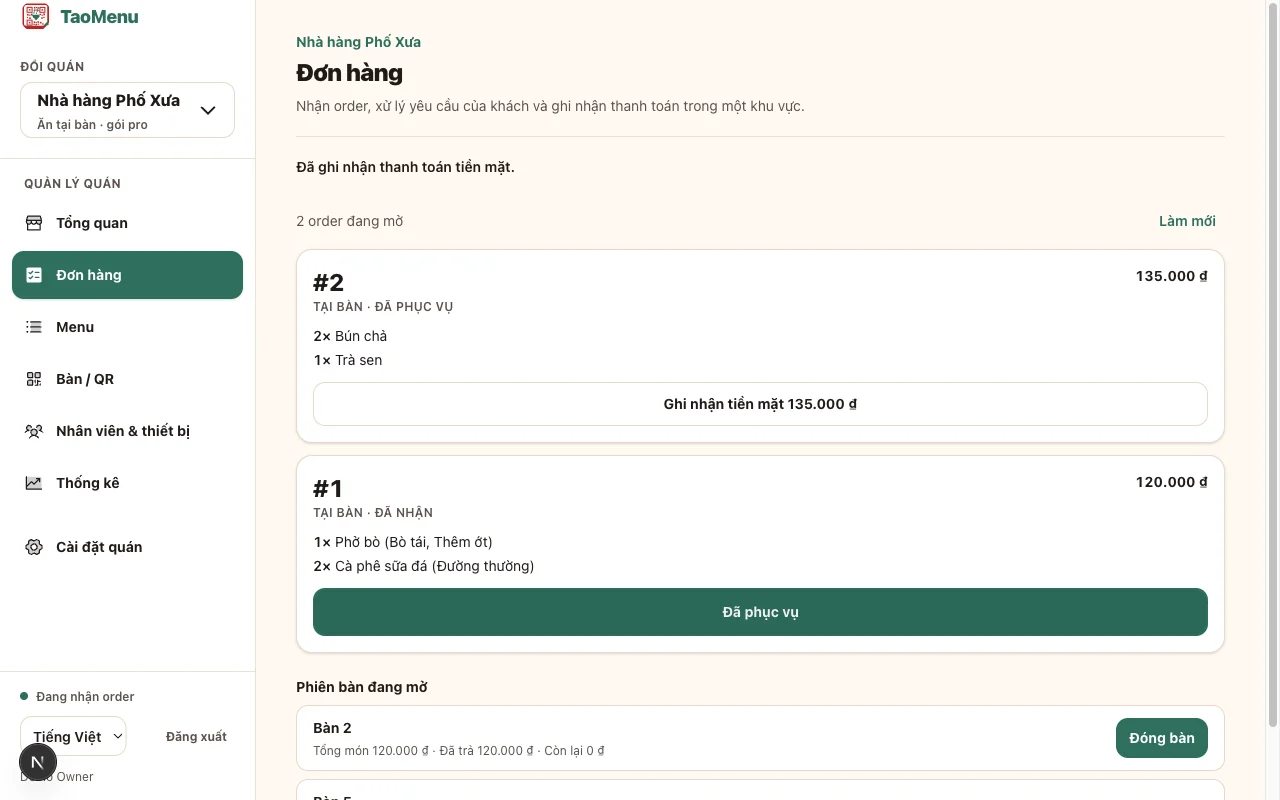Click the Đơn hàng page heading
This screenshot has height=800, width=1280.
point(349,73)
